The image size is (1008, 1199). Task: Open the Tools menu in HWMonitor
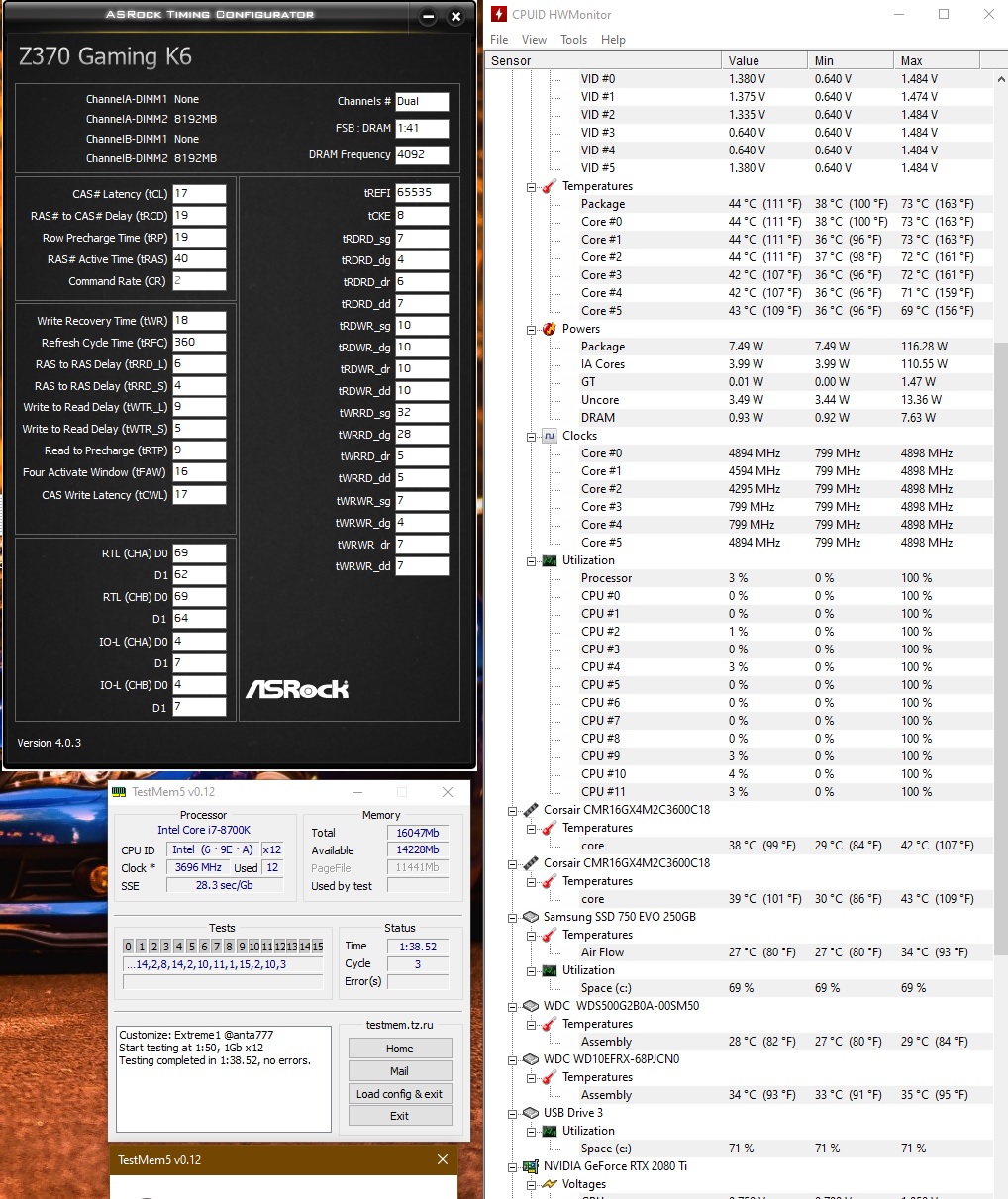point(573,40)
